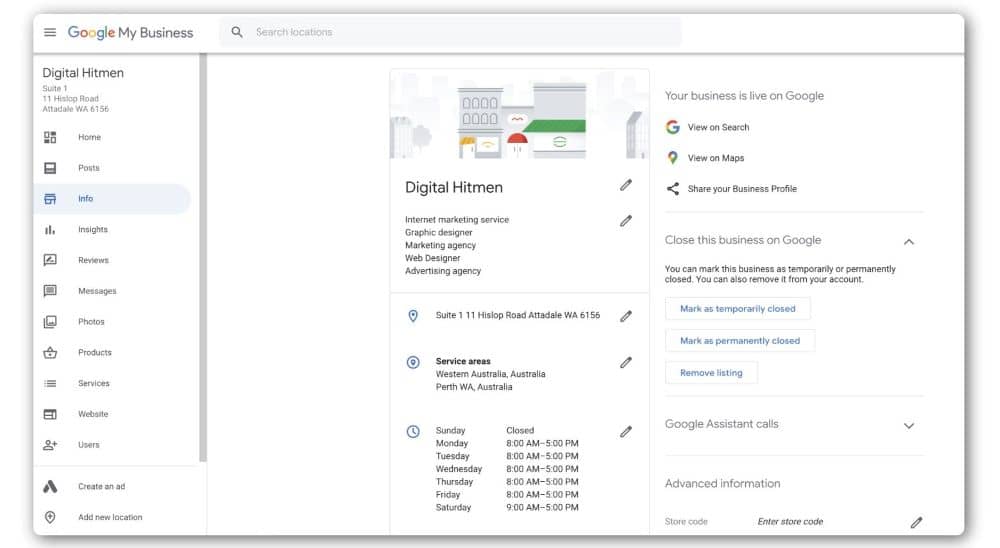This screenshot has width=1000, height=548.
Task: Click the Enter store code field
Action: tap(790, 521)
